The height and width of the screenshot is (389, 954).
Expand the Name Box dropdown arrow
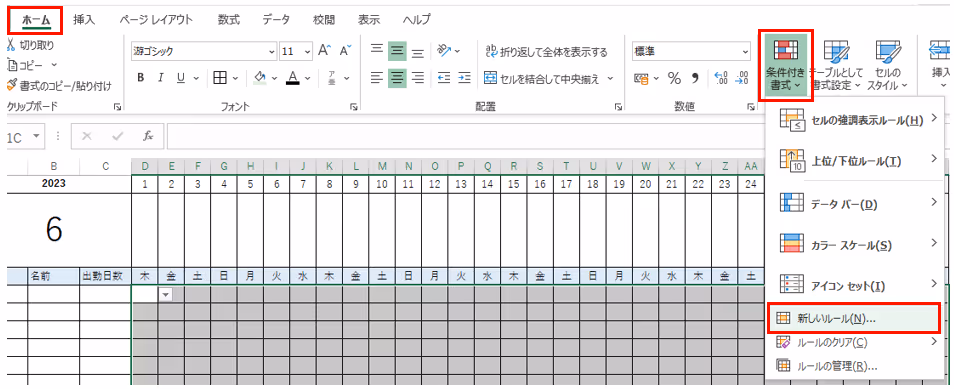(37, 136)
